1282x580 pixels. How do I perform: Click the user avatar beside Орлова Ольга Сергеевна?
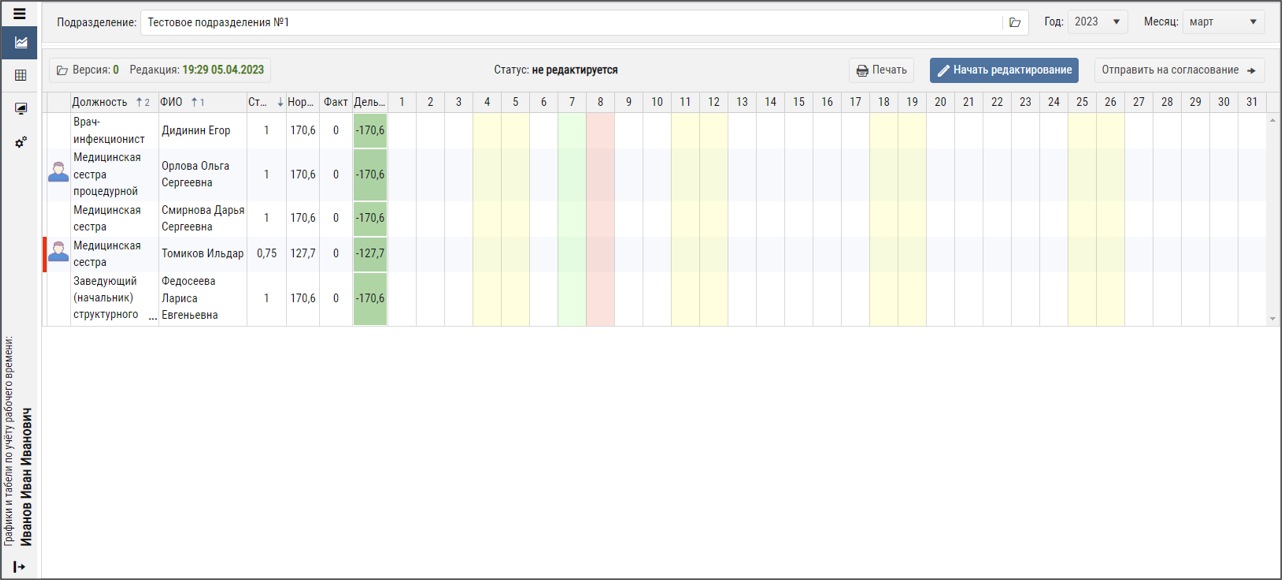click(x=58, y=174)
